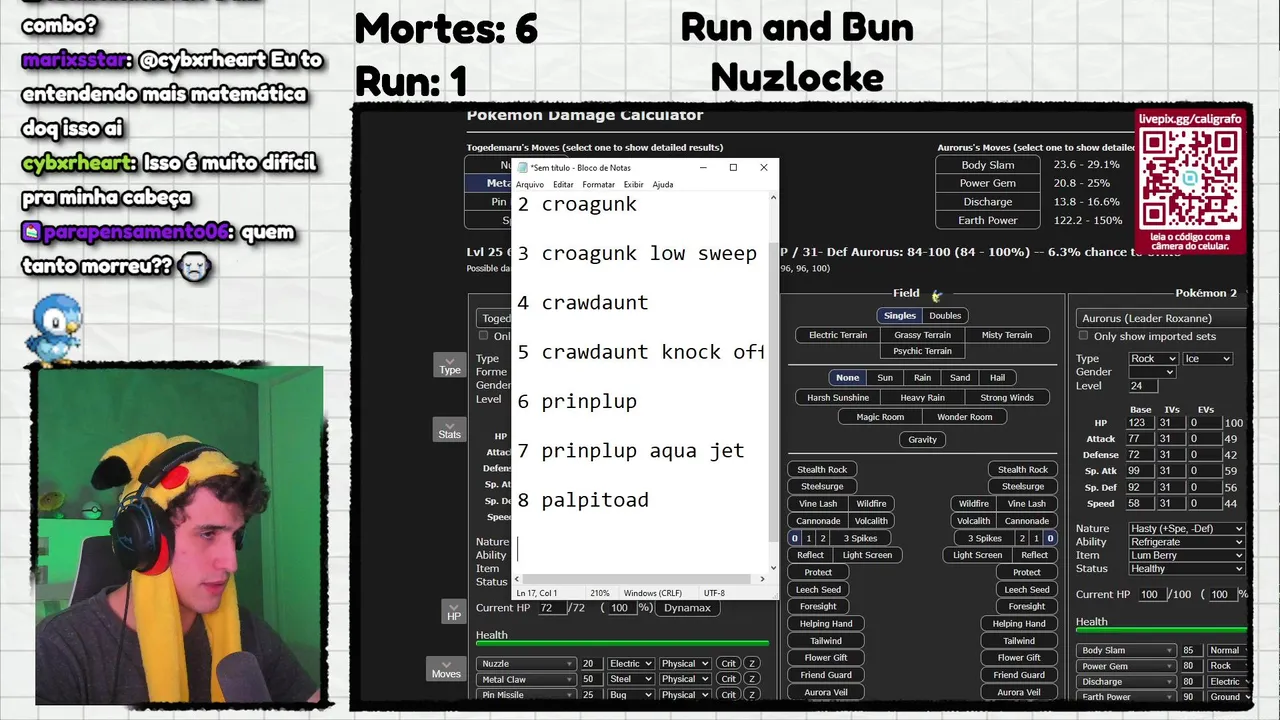Open Healthy status dropdown
The height and width of the screenshot is (720, 1280).
(x=1187, y=568)
